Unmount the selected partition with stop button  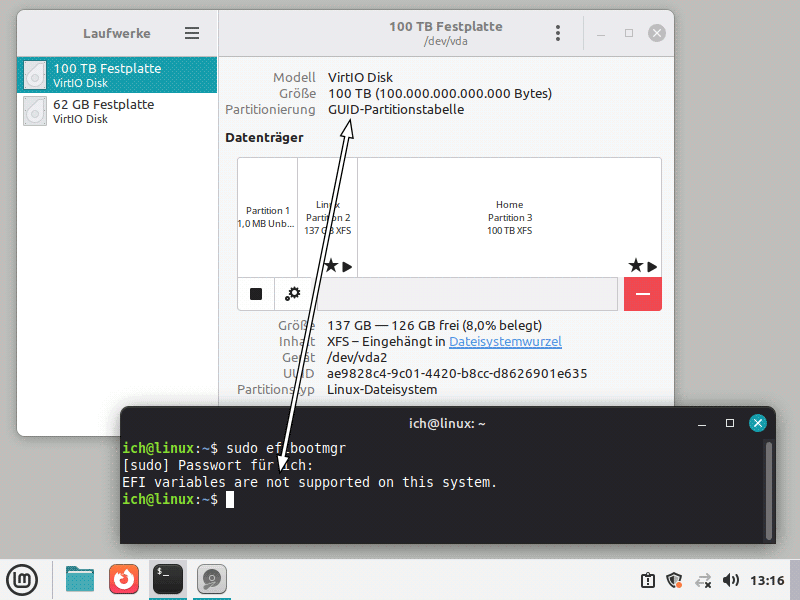click(x=256, y=294)
